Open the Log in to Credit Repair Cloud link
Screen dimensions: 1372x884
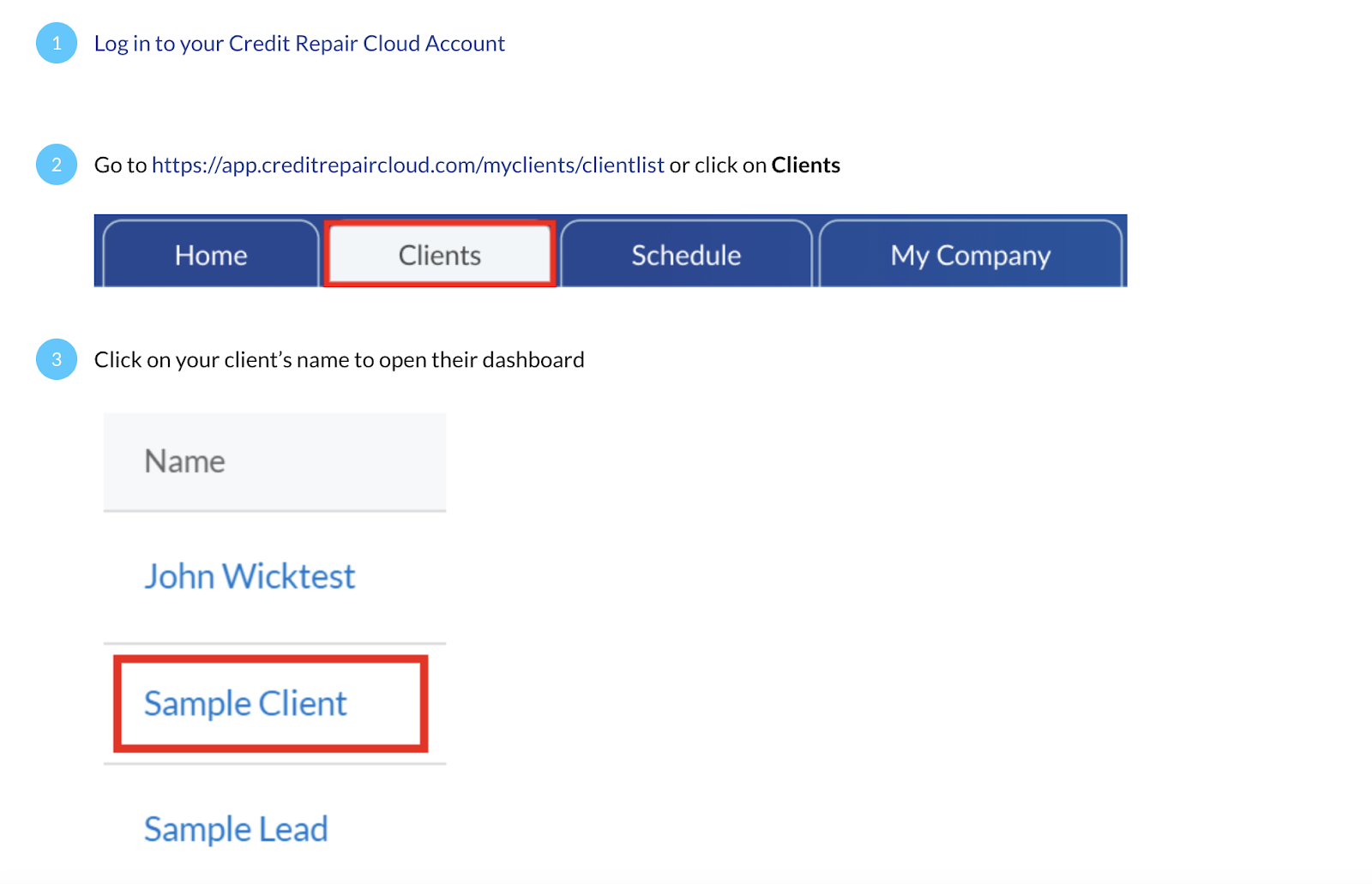299,44
